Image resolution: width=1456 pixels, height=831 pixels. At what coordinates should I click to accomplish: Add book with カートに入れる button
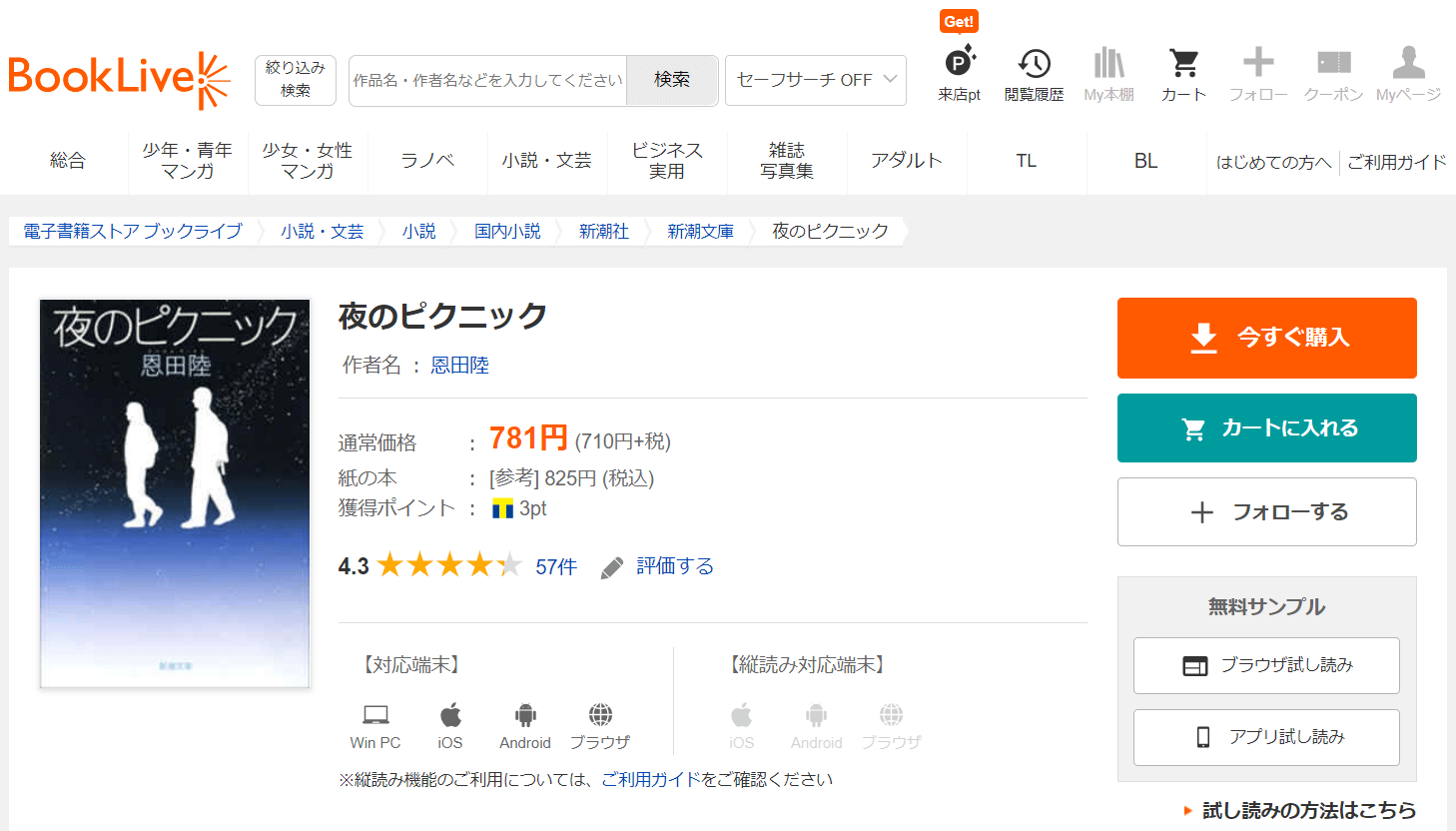[1266, 427]
